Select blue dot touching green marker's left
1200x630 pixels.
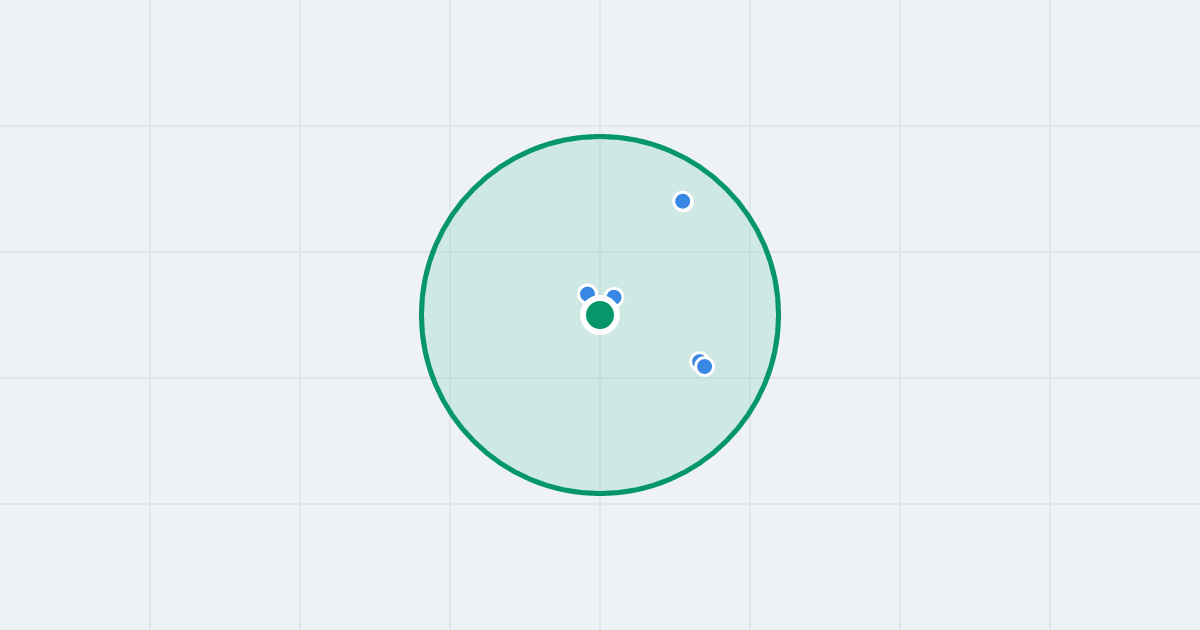[587, 293]
